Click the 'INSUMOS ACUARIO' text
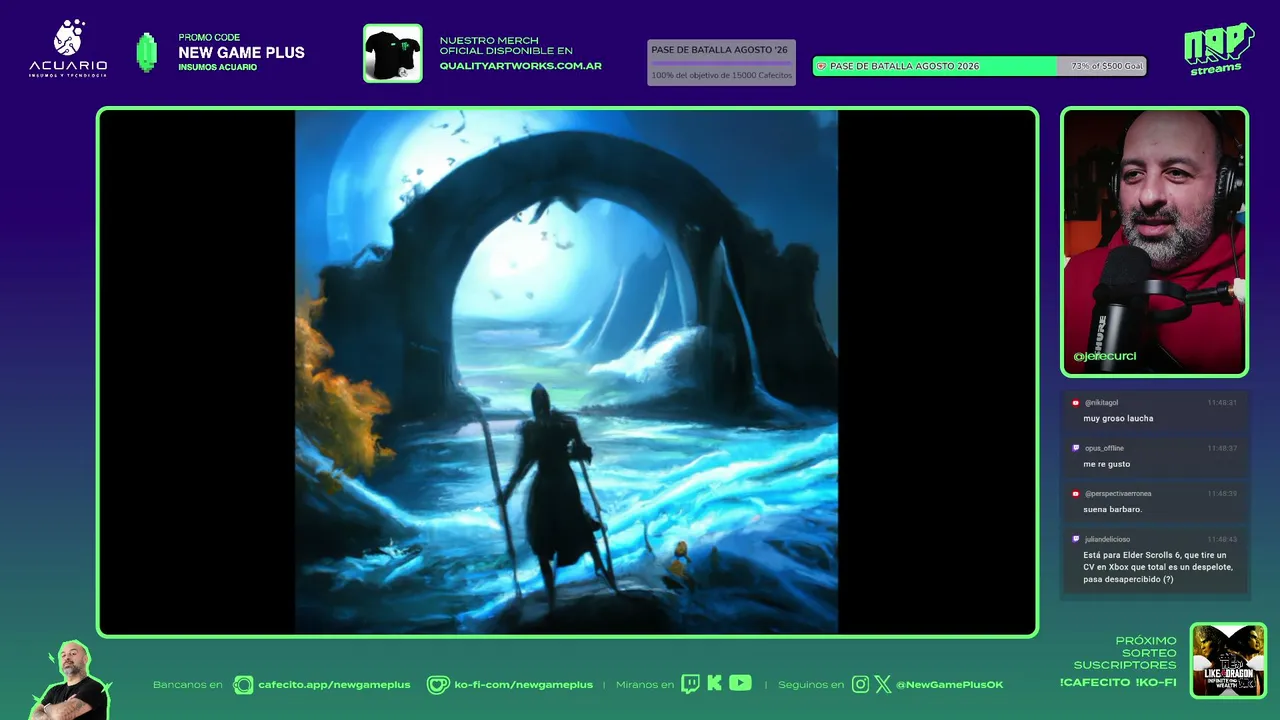This screenshot has height=720, width=1280. (x=217, y=68)
